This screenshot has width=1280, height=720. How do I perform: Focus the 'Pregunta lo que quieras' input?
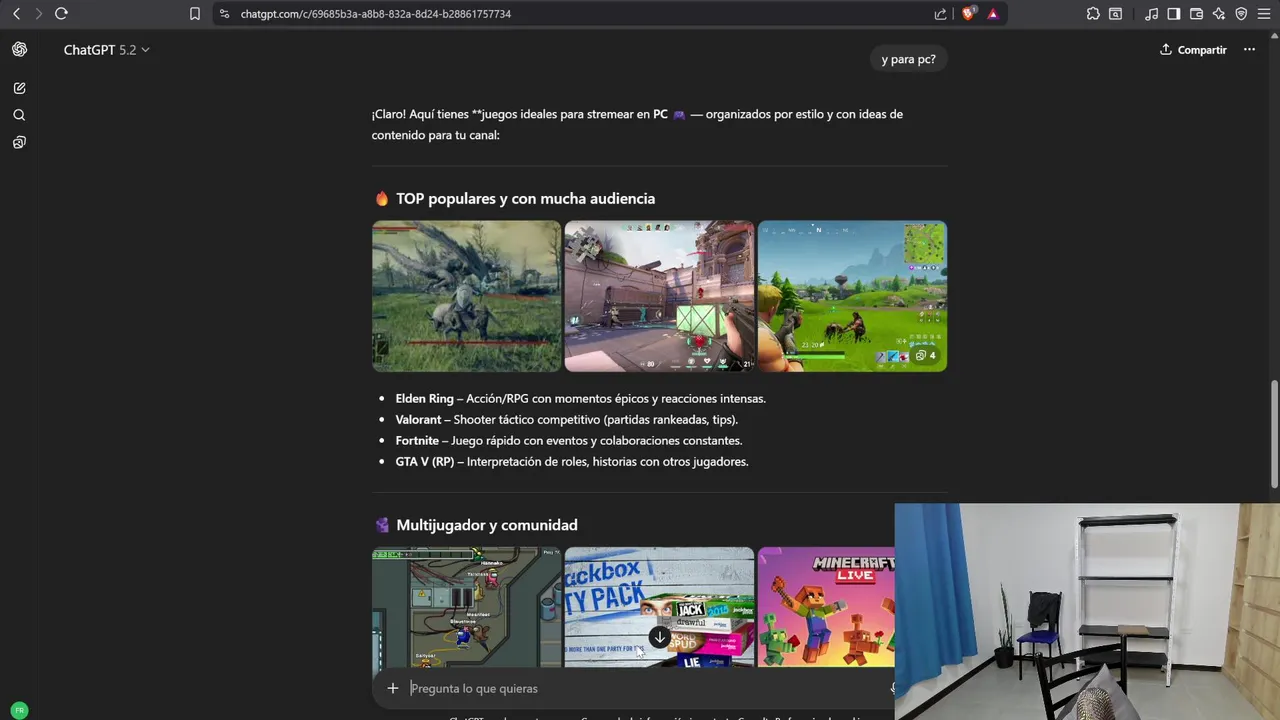tap(648, 688)
